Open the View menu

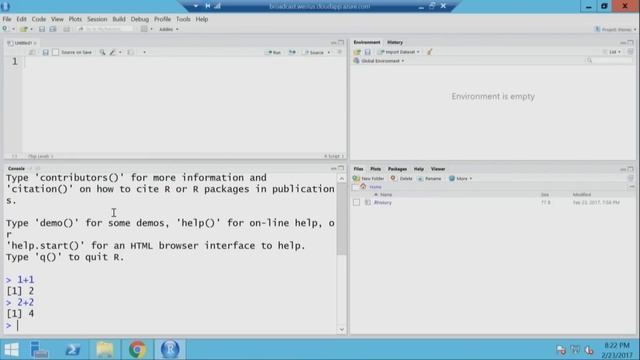(x=57, y=19)
